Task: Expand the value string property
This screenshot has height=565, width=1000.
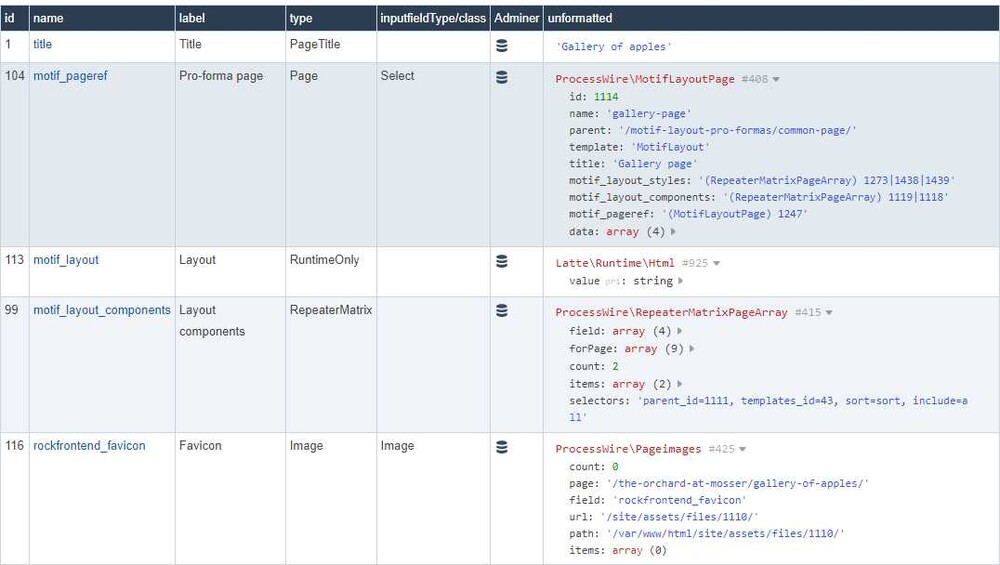Action: (681, 281)
